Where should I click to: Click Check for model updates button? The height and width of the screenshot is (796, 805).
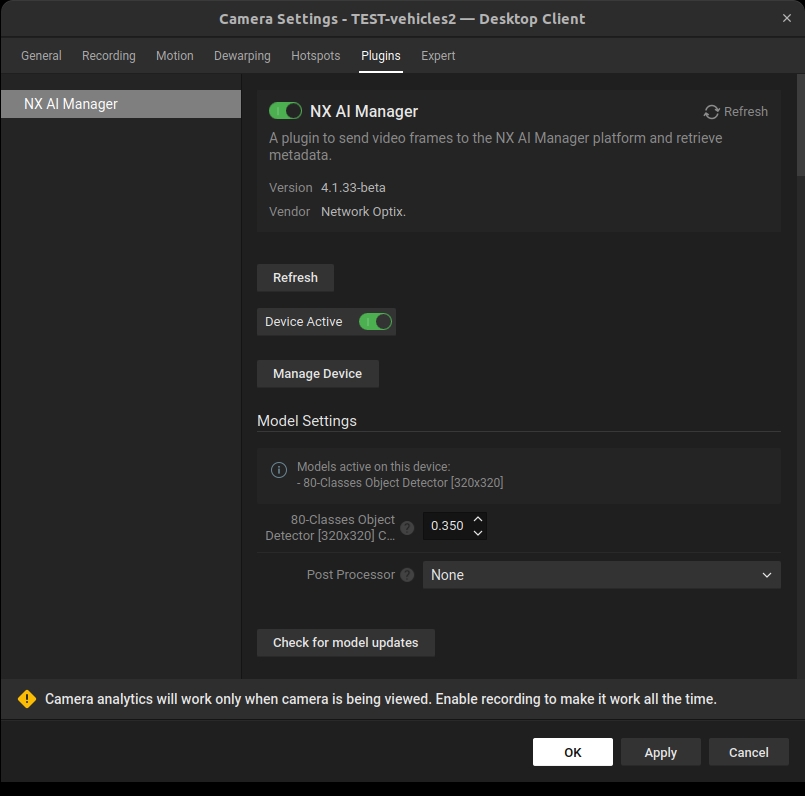(345, 643)
